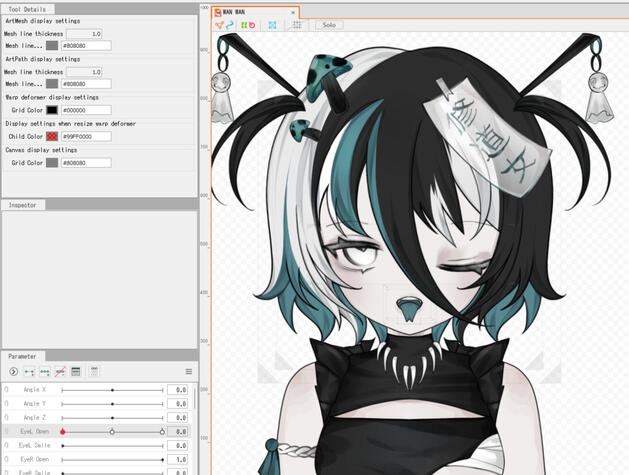Click 'Canvas display settings' heading

coord(41,150)
